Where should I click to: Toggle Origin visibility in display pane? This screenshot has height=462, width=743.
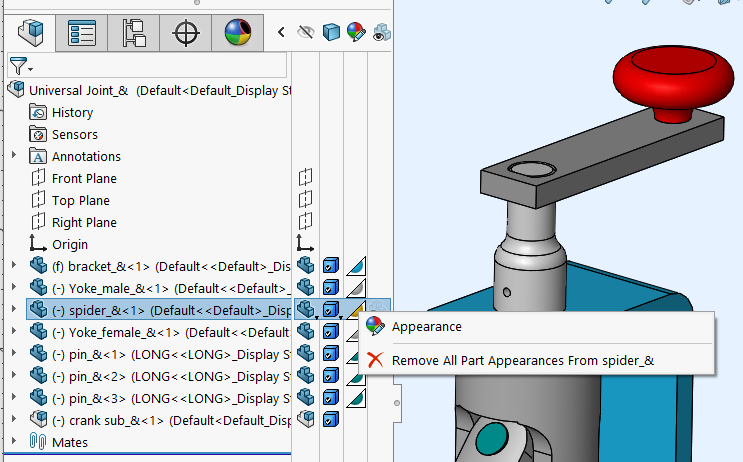pos(305,243)
